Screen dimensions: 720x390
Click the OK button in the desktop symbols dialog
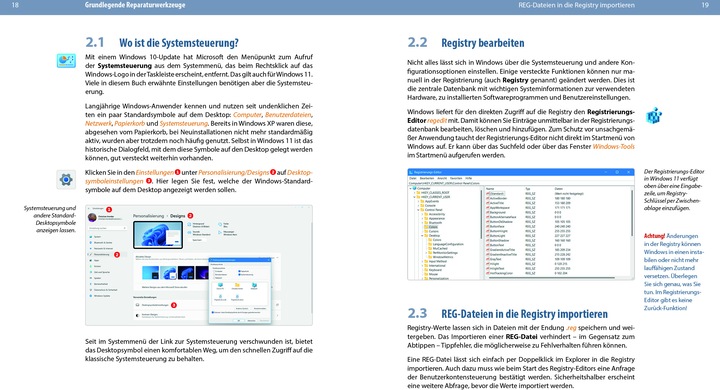[239, 321]
